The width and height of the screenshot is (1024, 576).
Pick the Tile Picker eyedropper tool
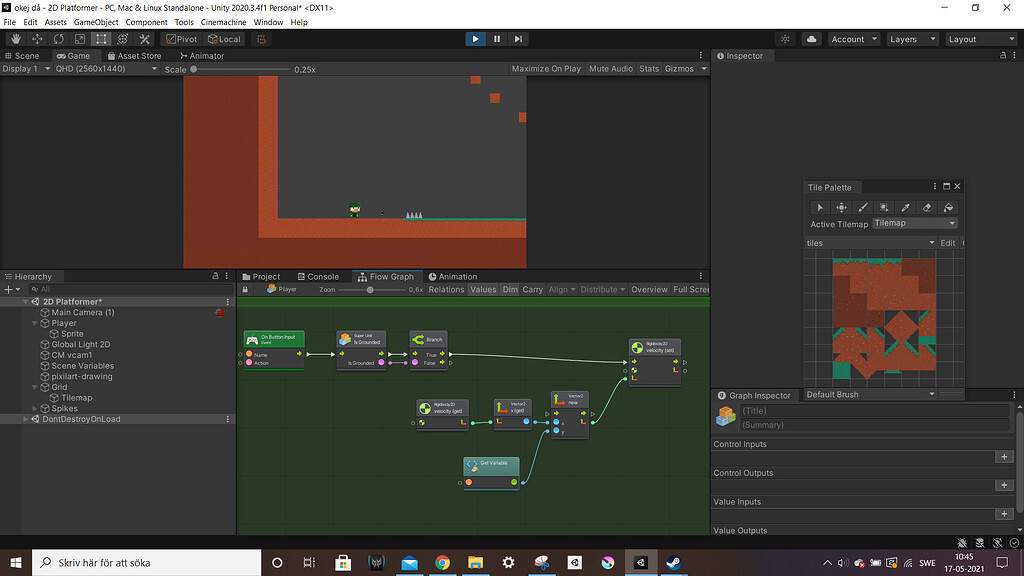(x=905, y=207)
